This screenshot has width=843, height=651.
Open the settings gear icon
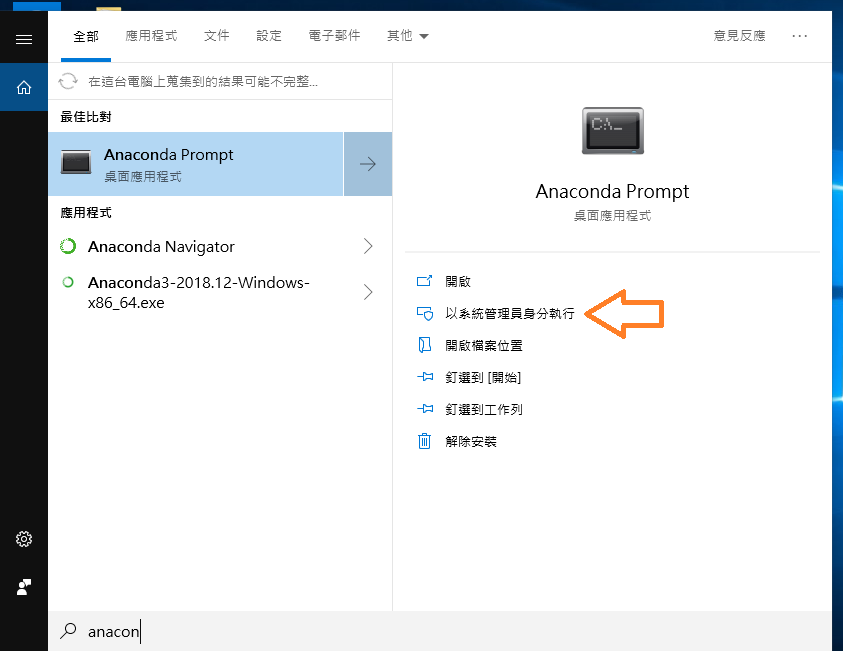[x=24, y=539]
